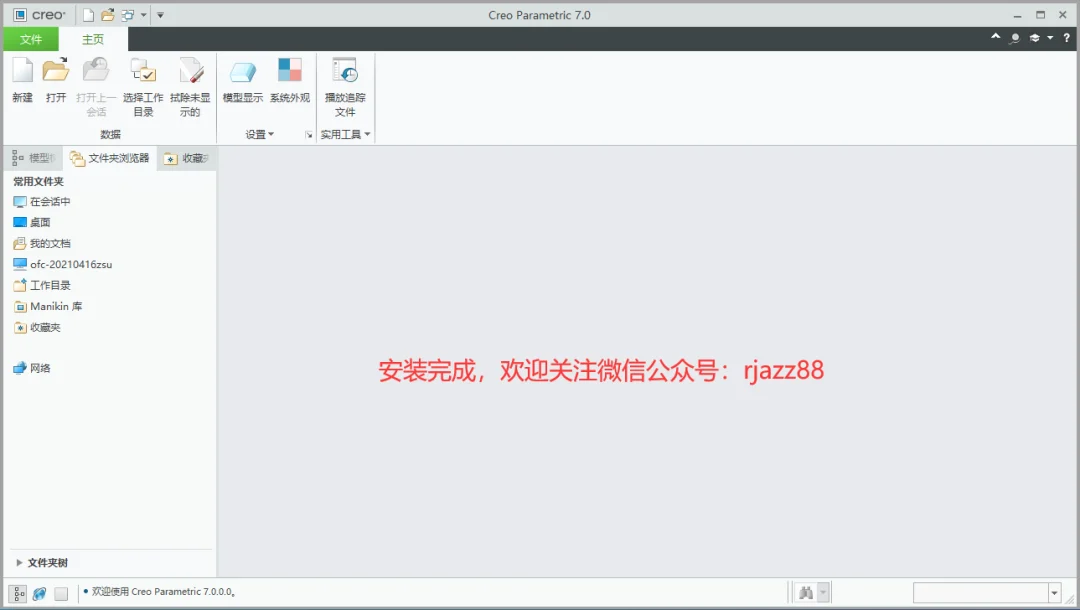This screenshot has width=1080, height=610.
Task: Expand the 实用工具 group dropdown
Action: point(346,134)
